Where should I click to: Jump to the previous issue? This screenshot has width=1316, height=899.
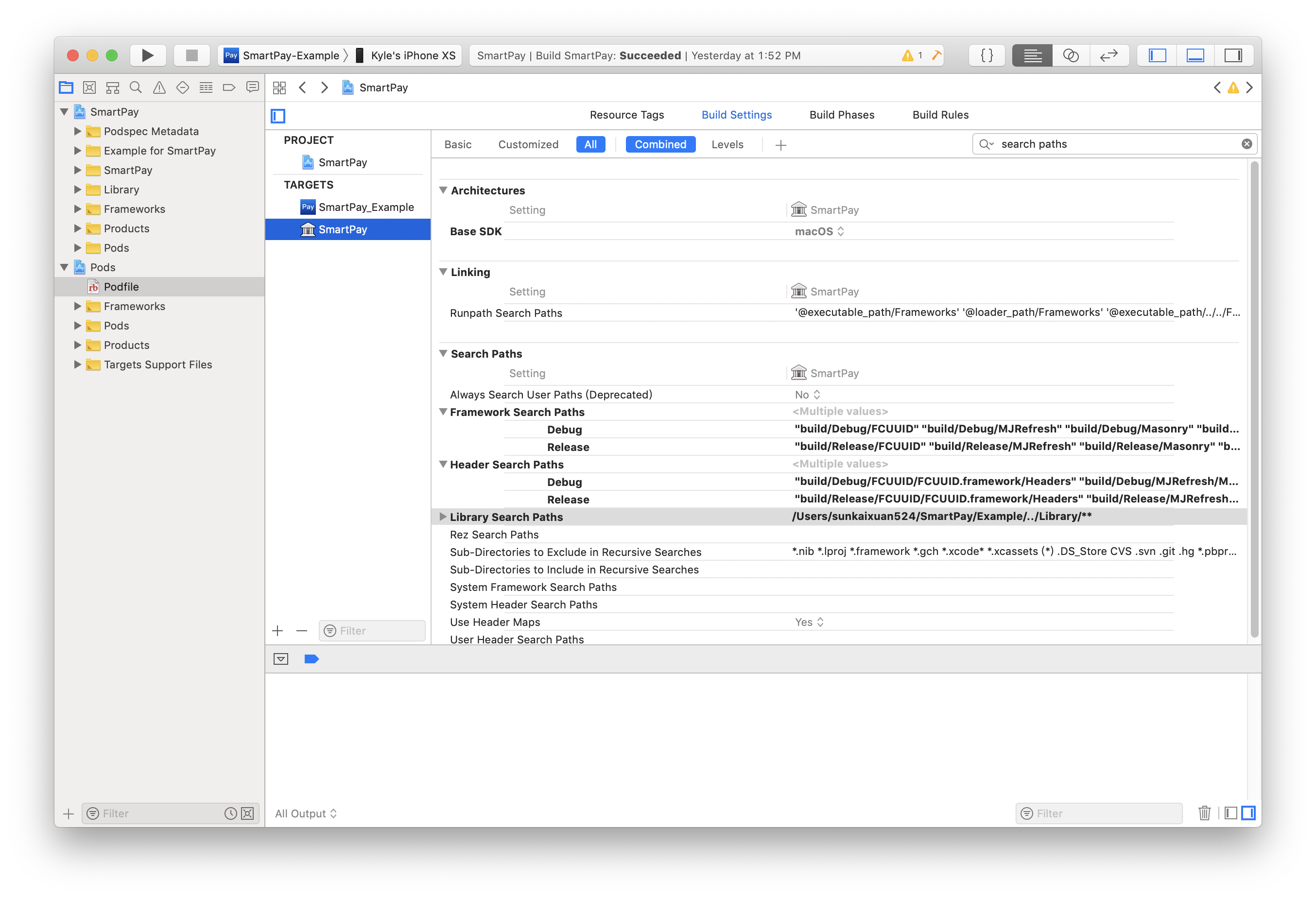click(x=1217, y=88)
